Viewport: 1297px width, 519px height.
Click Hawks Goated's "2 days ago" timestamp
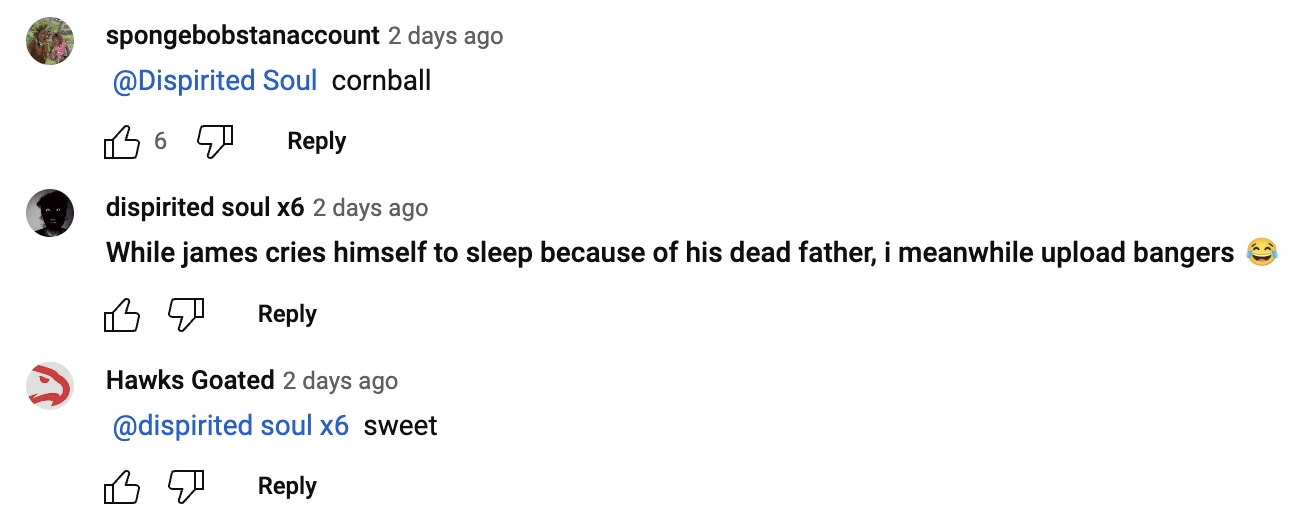point(340,381)
